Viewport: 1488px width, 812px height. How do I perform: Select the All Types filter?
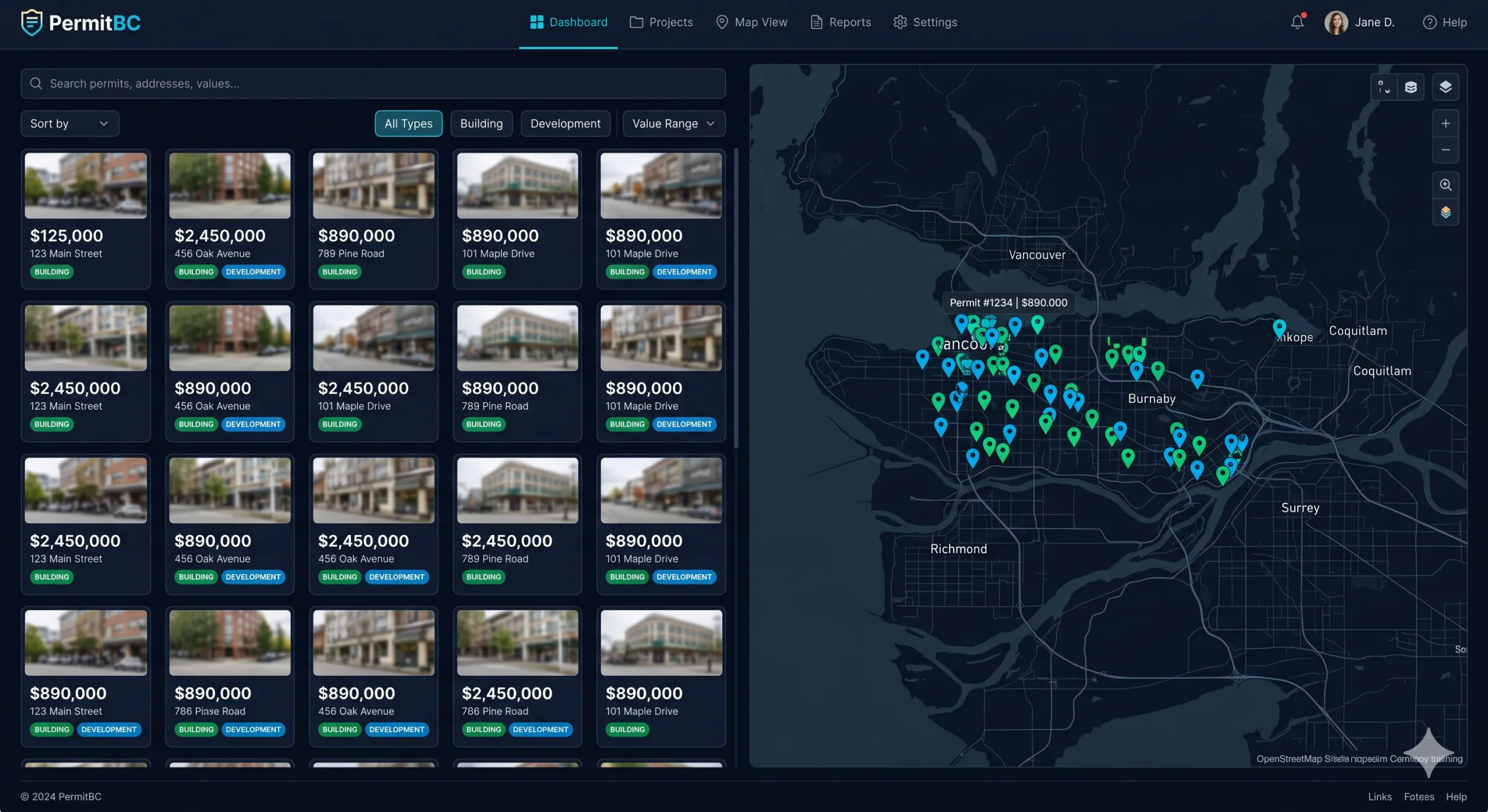click(x=409, y=123)
